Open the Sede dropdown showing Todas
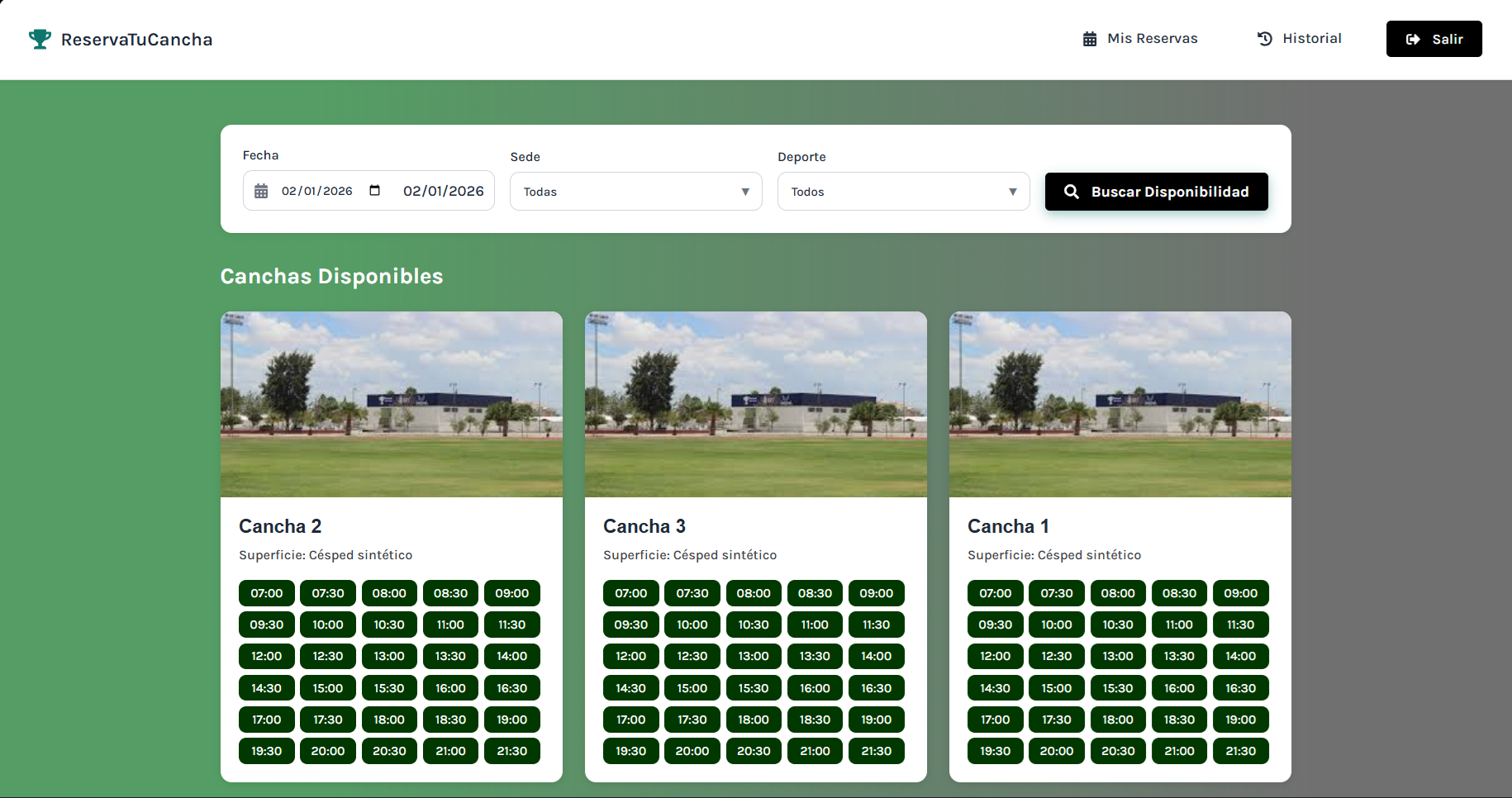This screenshot has height=798, width=1512. [x=635, y=191]
